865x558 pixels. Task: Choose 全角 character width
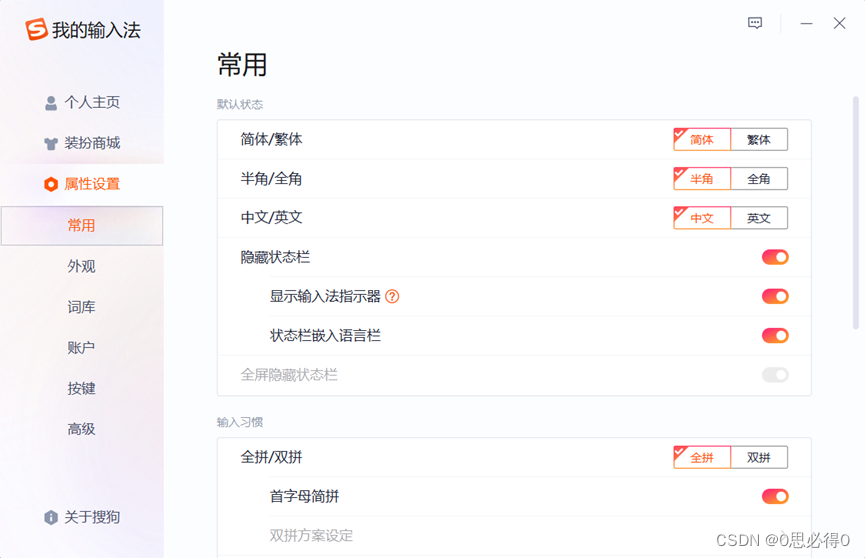tap(759, 179)
